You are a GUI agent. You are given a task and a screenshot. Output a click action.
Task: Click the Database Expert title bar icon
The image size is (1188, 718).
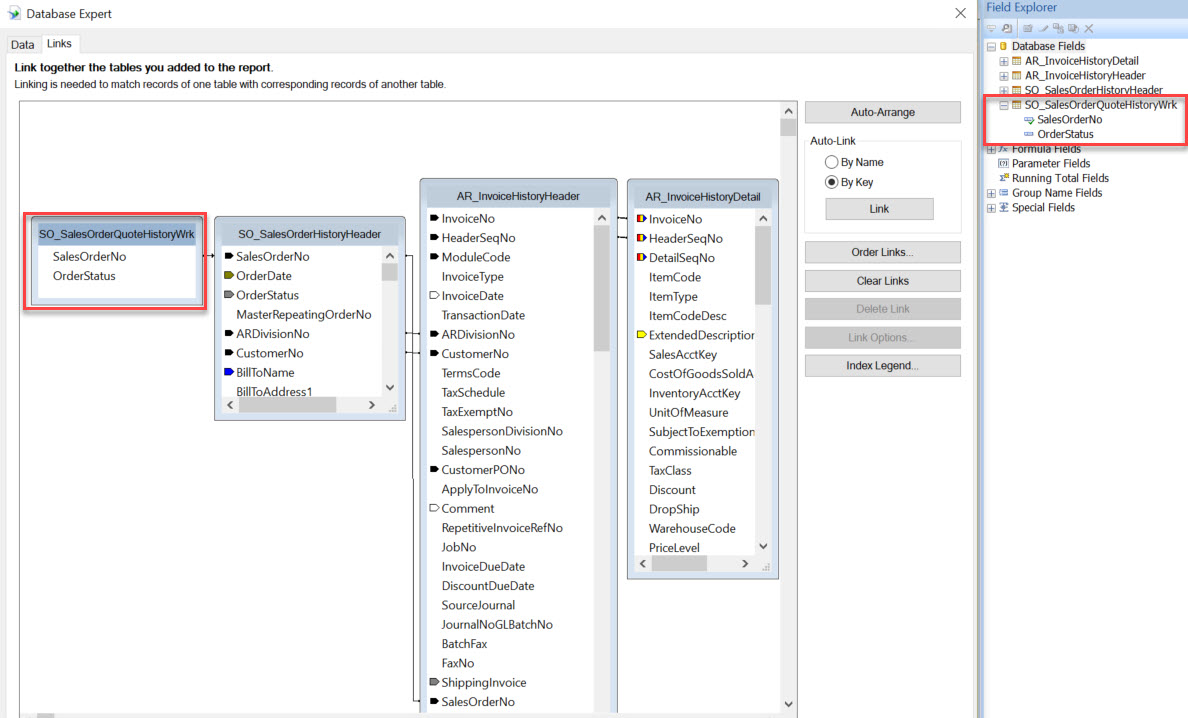click(x=14, y=14)
